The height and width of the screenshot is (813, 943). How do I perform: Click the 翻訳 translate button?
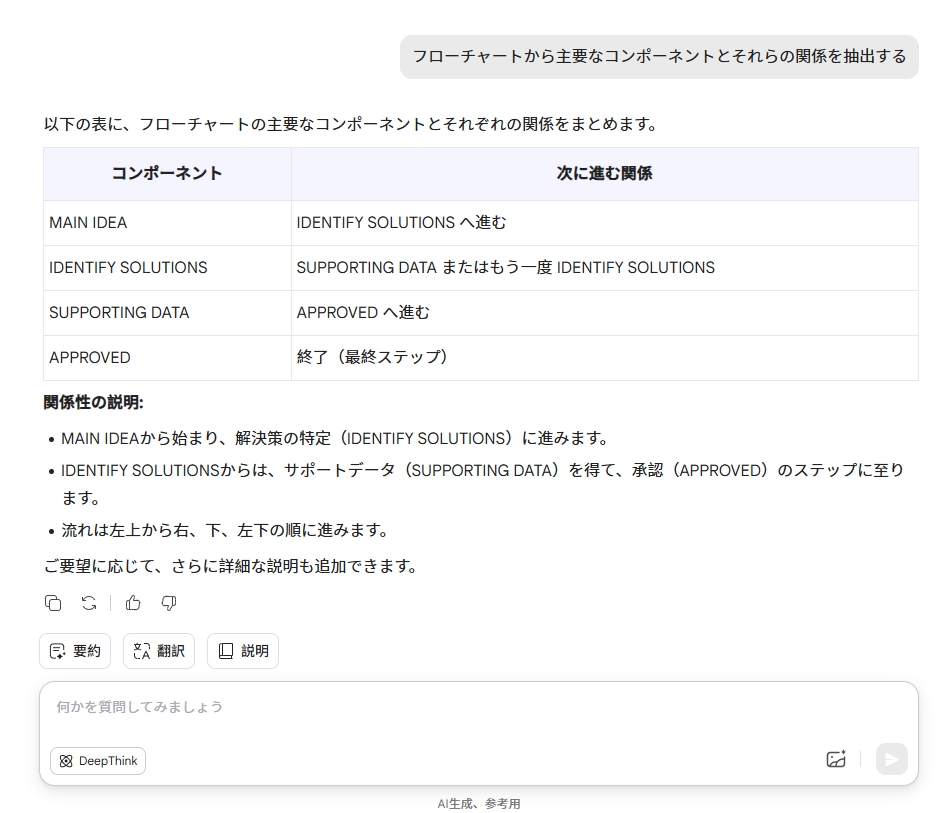pos(159,651)
